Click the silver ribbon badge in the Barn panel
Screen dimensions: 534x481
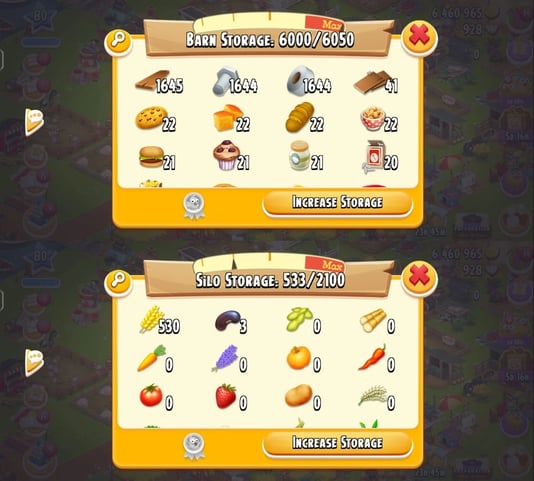tap(194, 206)
